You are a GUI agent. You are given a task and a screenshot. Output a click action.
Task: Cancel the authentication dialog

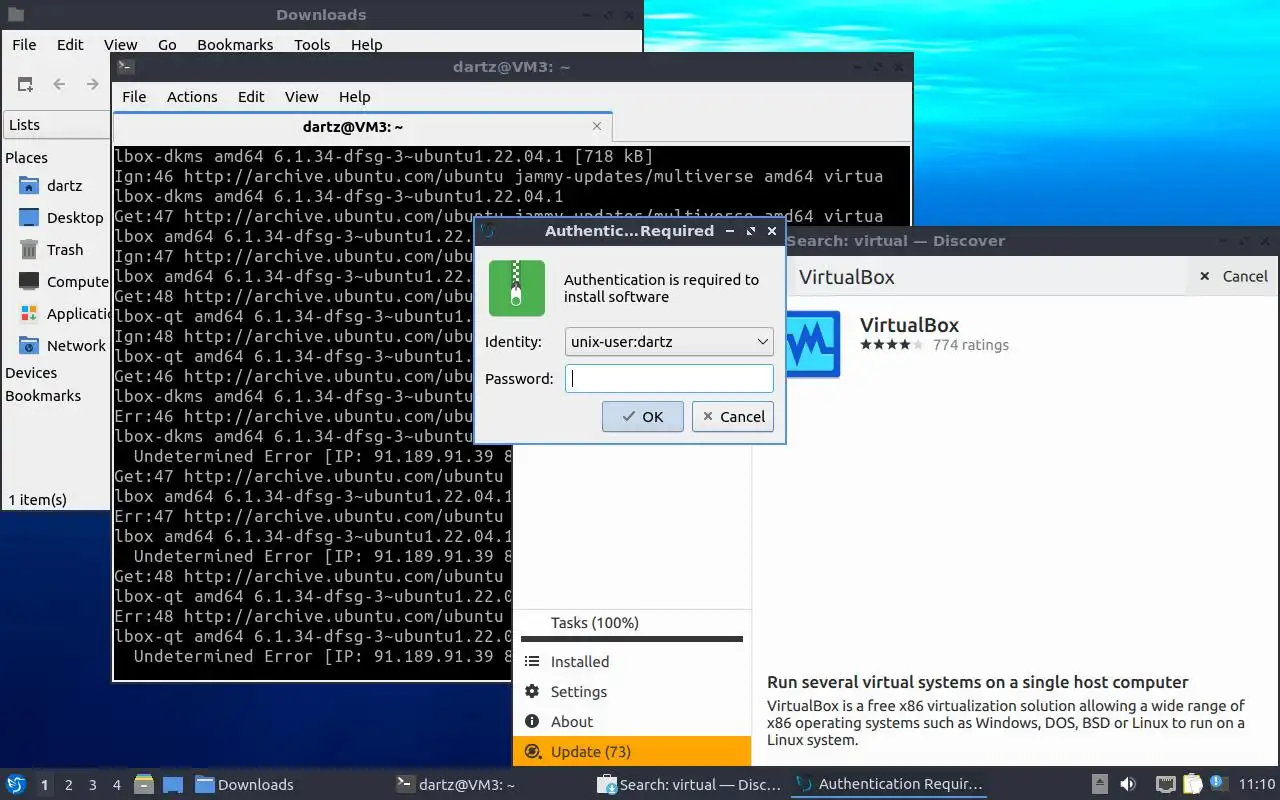coord(733,416)
